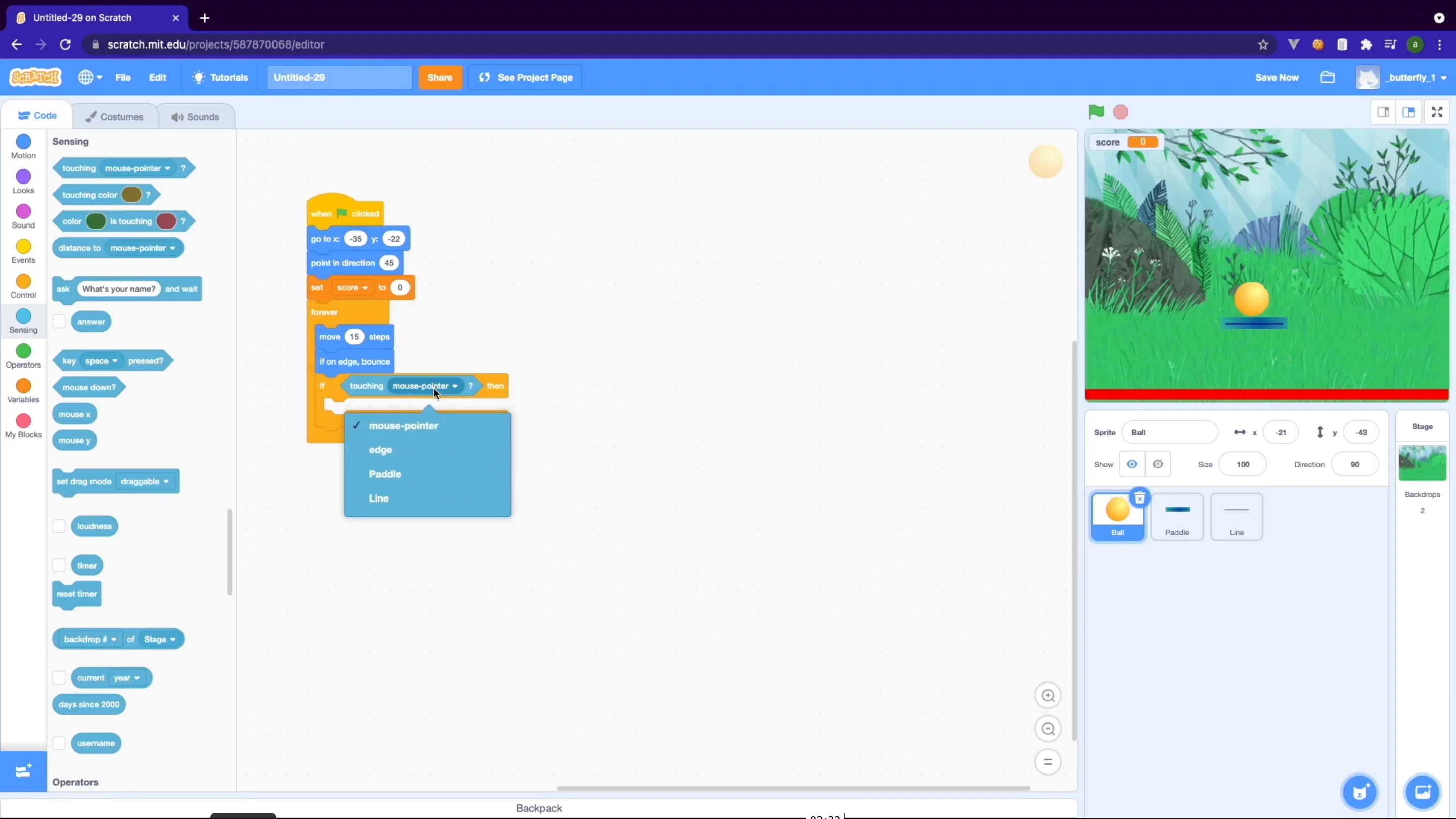Click the color swatch in touching color block
Image resolution: width=1456 pixels, height=819 pixels.
pos(130,195)
